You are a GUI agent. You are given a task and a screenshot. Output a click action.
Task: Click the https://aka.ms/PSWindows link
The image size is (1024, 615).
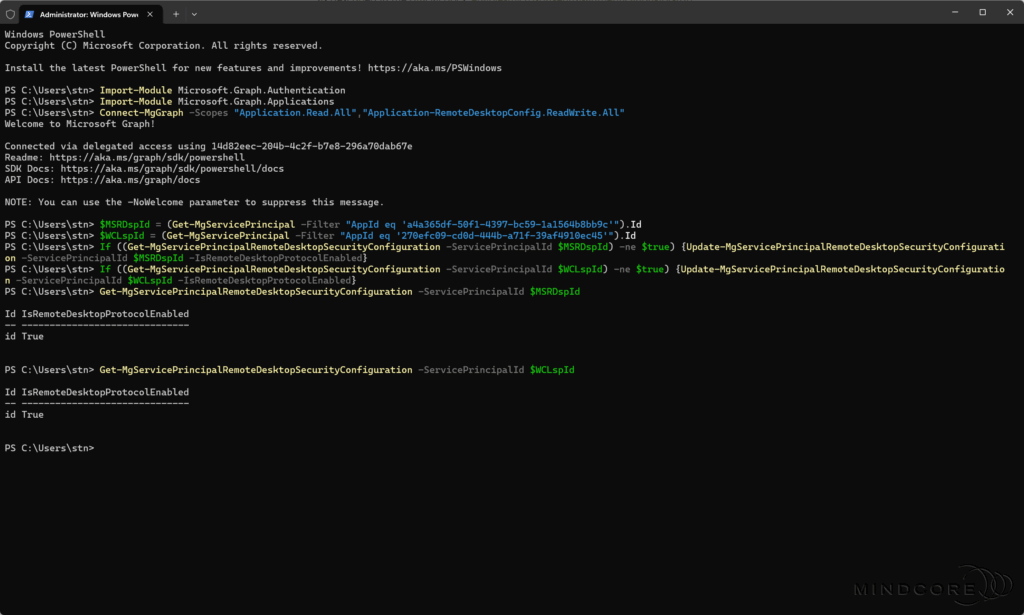pos(434,68)
